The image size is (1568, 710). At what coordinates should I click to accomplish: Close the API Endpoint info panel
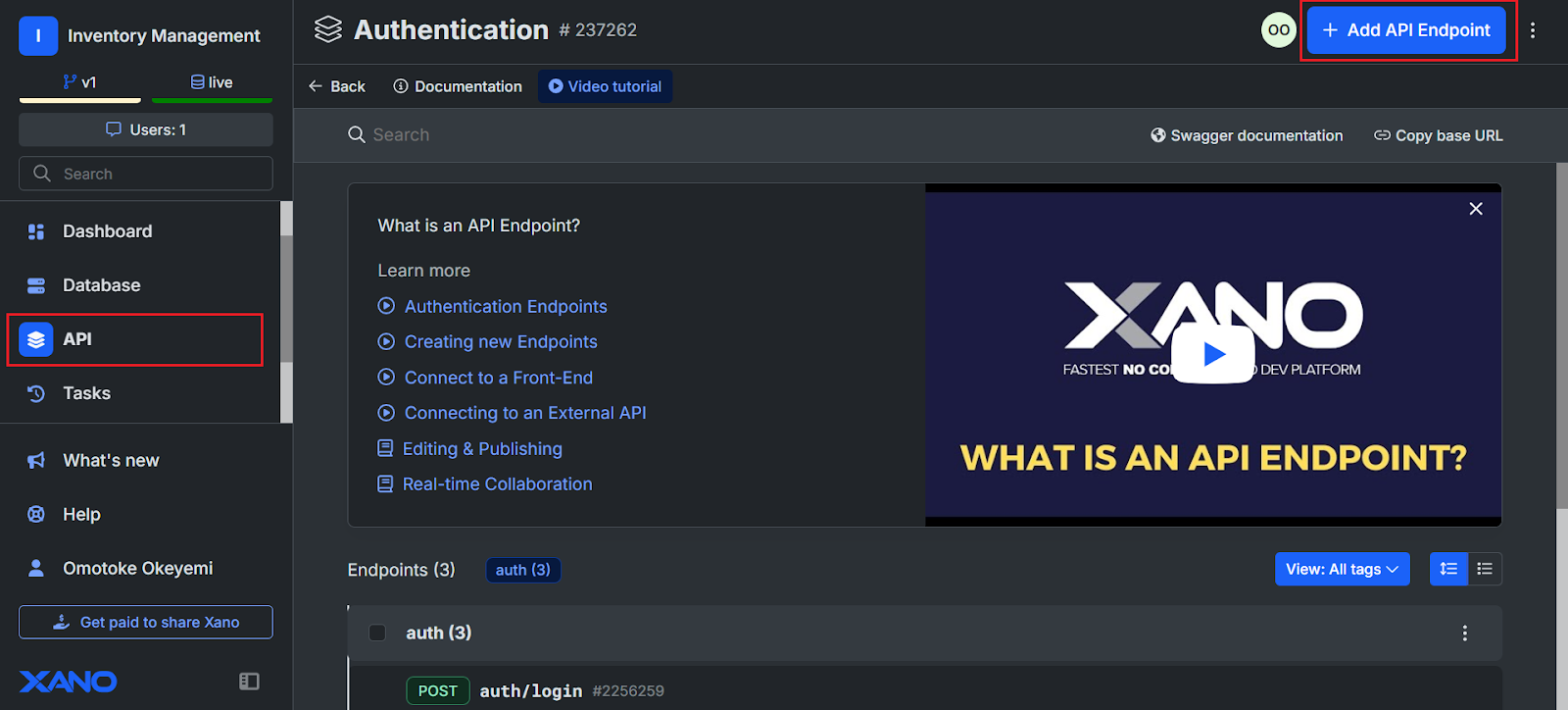coord(1476,209)
